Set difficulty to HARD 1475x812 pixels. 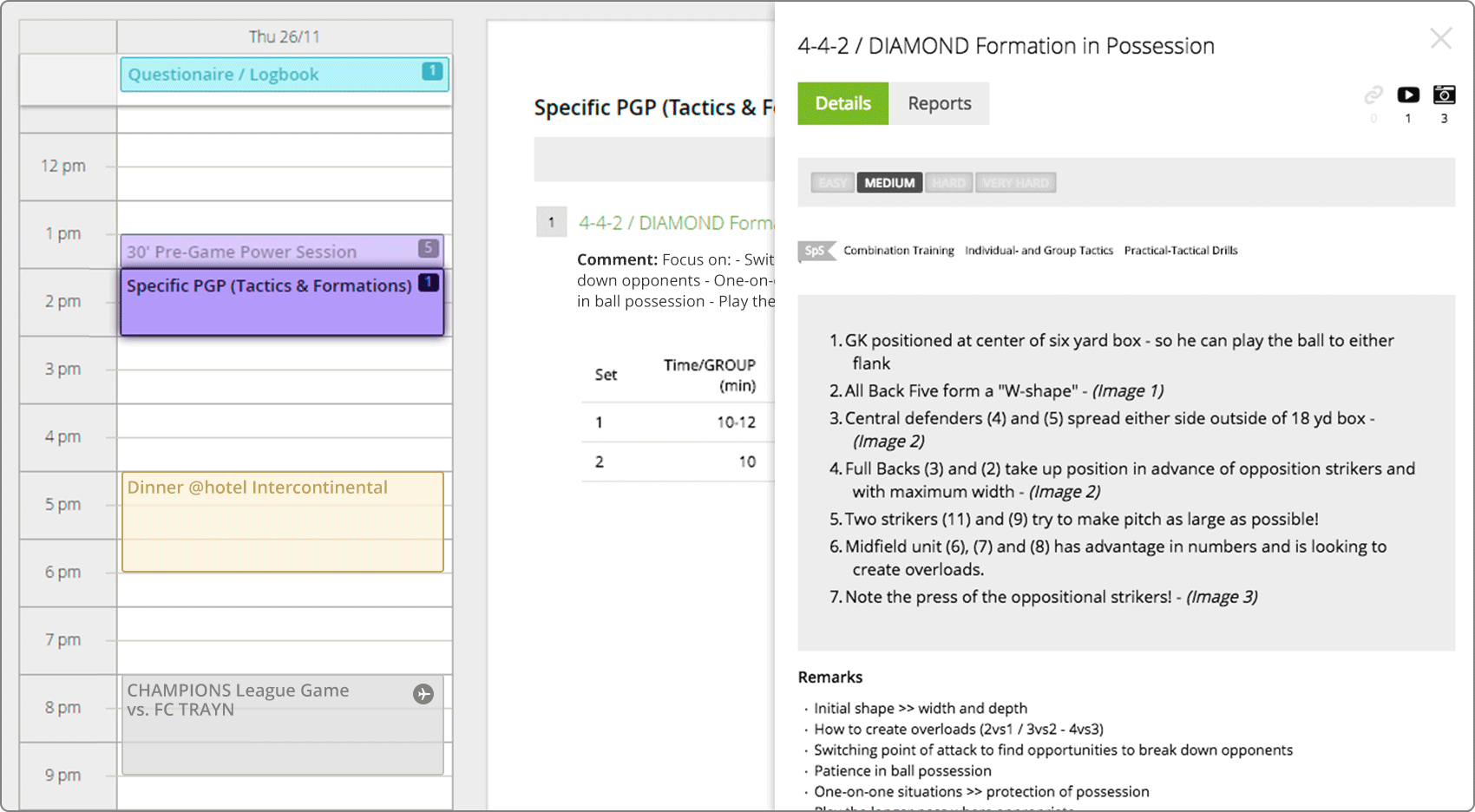point(948,183)
